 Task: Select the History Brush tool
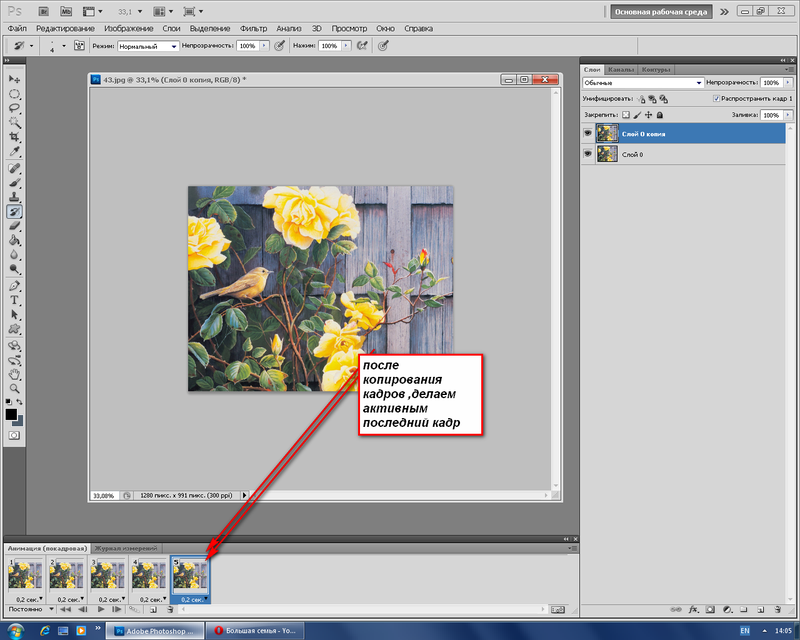[14, 211]
